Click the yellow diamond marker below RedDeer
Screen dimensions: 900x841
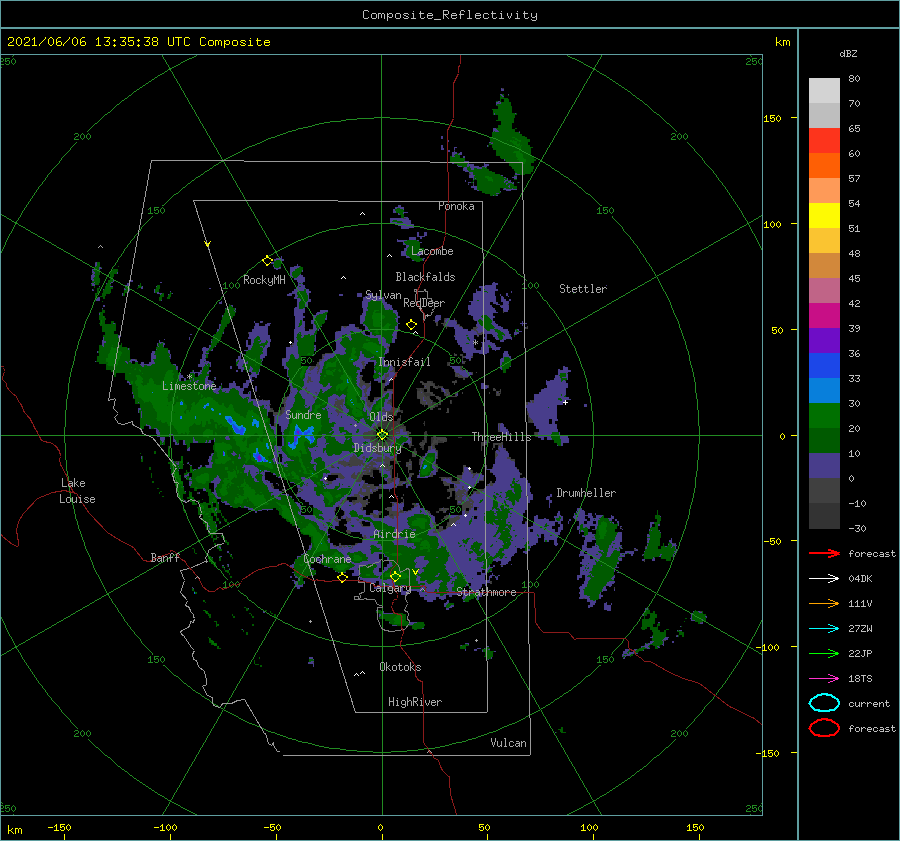(x=411, y=325)
